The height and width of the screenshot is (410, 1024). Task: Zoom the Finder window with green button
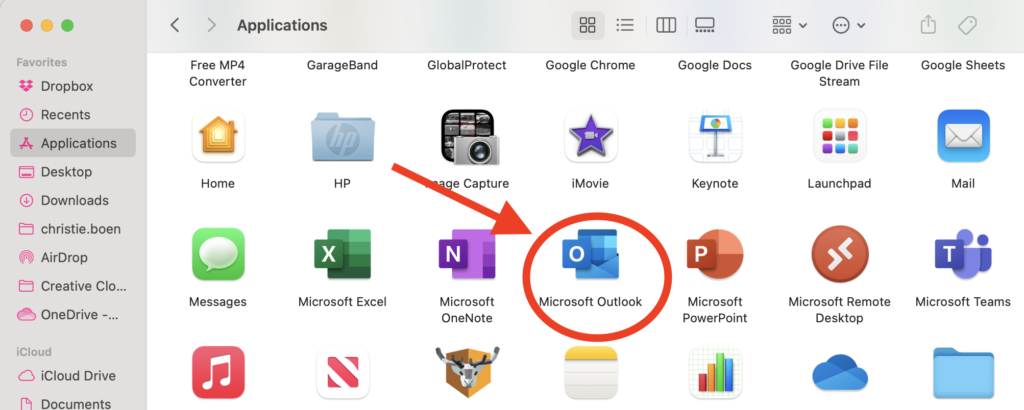pos(67,26)
